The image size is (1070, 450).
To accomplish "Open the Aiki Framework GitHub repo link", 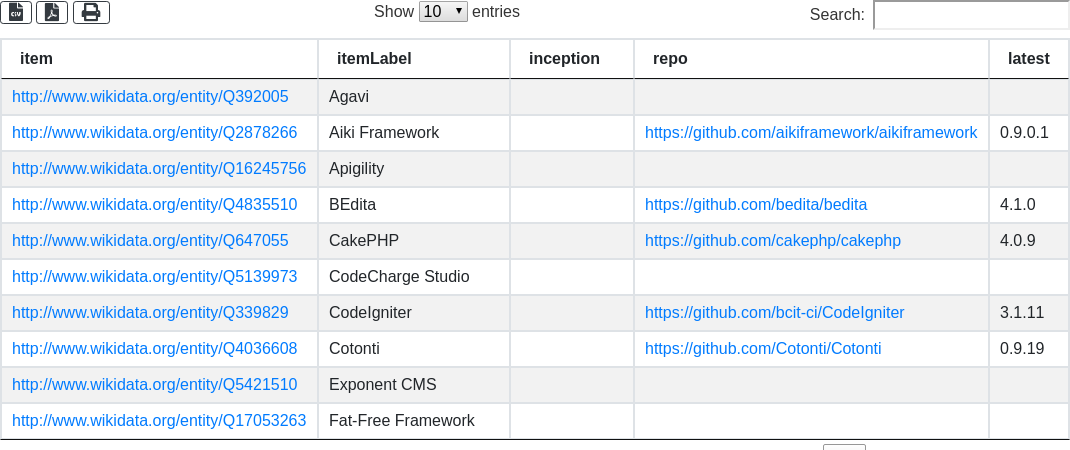I will 810,133.
